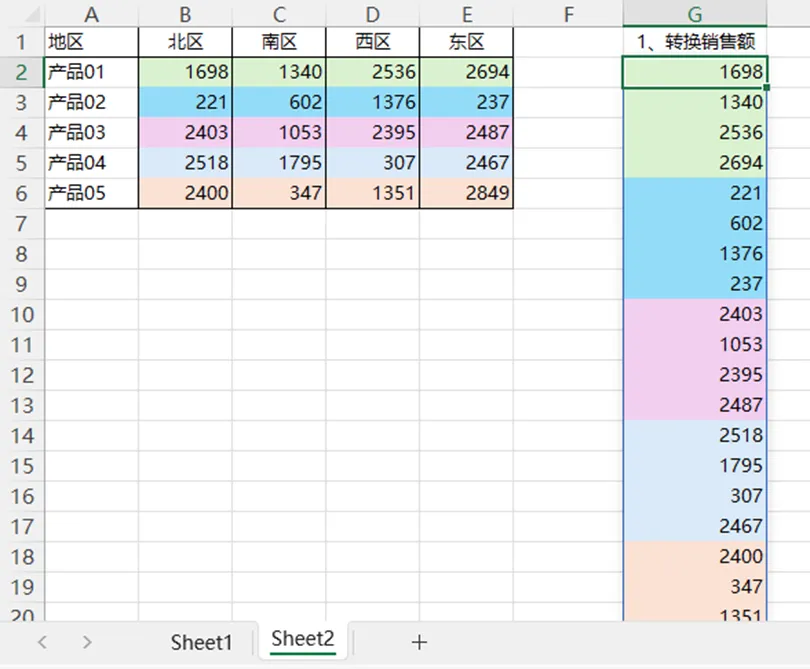Select row 18 header
The height and width of the screenshot is (669, 810).
21,557
